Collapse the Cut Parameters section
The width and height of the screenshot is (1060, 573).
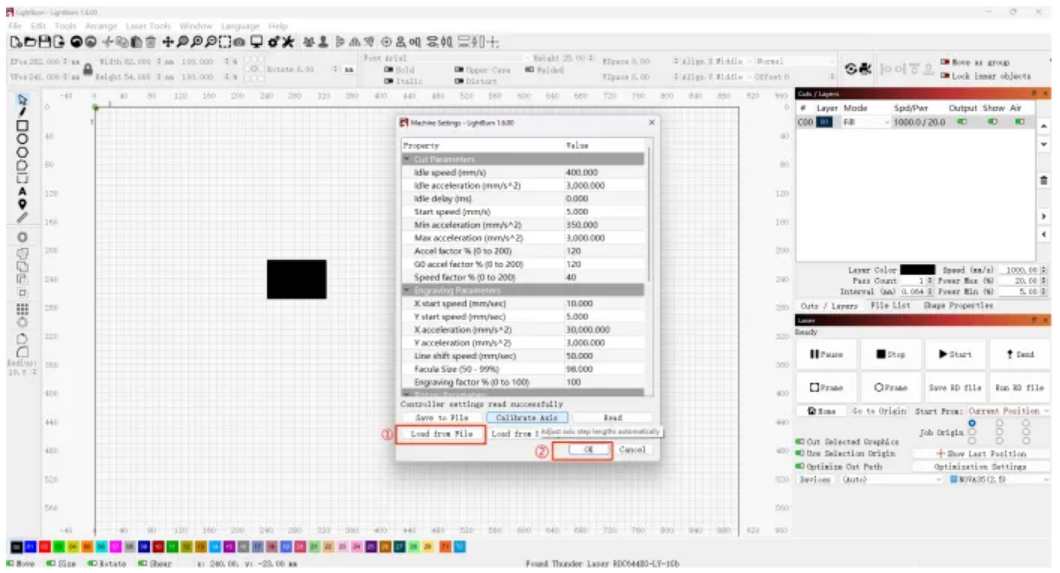point(407,159)
